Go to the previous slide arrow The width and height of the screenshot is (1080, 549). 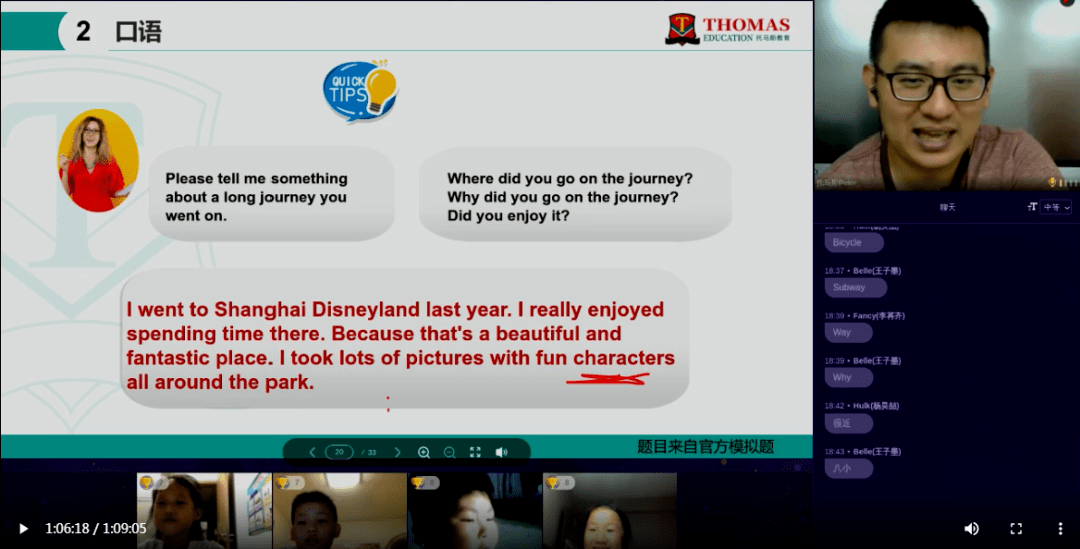pos(312,452)
